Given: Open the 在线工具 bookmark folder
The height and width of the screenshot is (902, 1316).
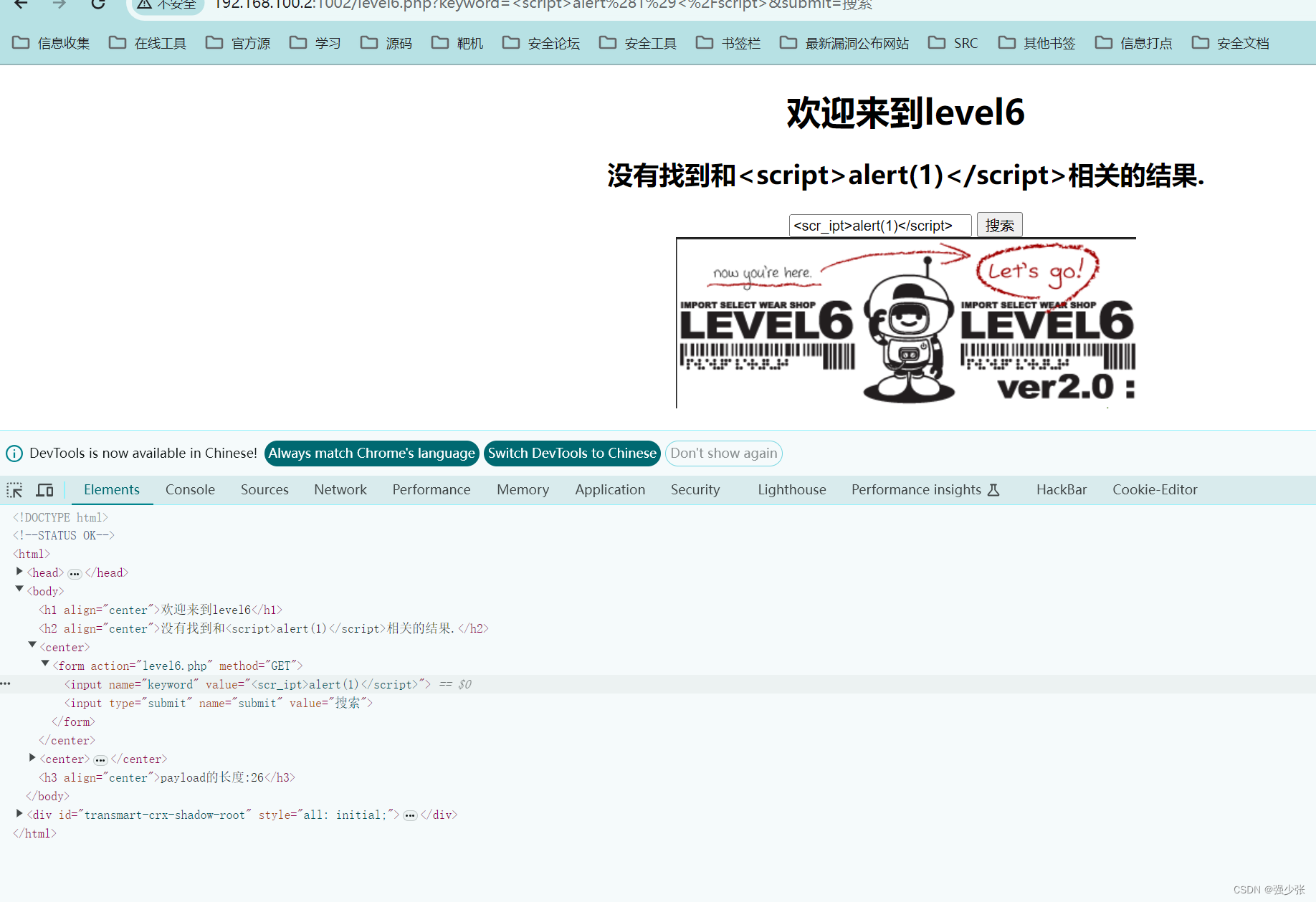Looking at the screenshot, I should pos(148,43).
